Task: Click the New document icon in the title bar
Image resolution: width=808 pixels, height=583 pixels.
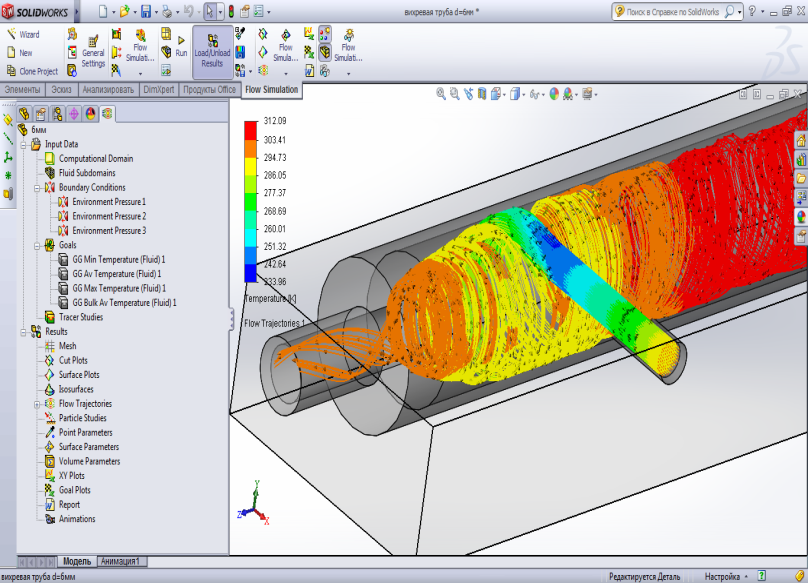Action: pyautogui.click(x=103, y=11)
